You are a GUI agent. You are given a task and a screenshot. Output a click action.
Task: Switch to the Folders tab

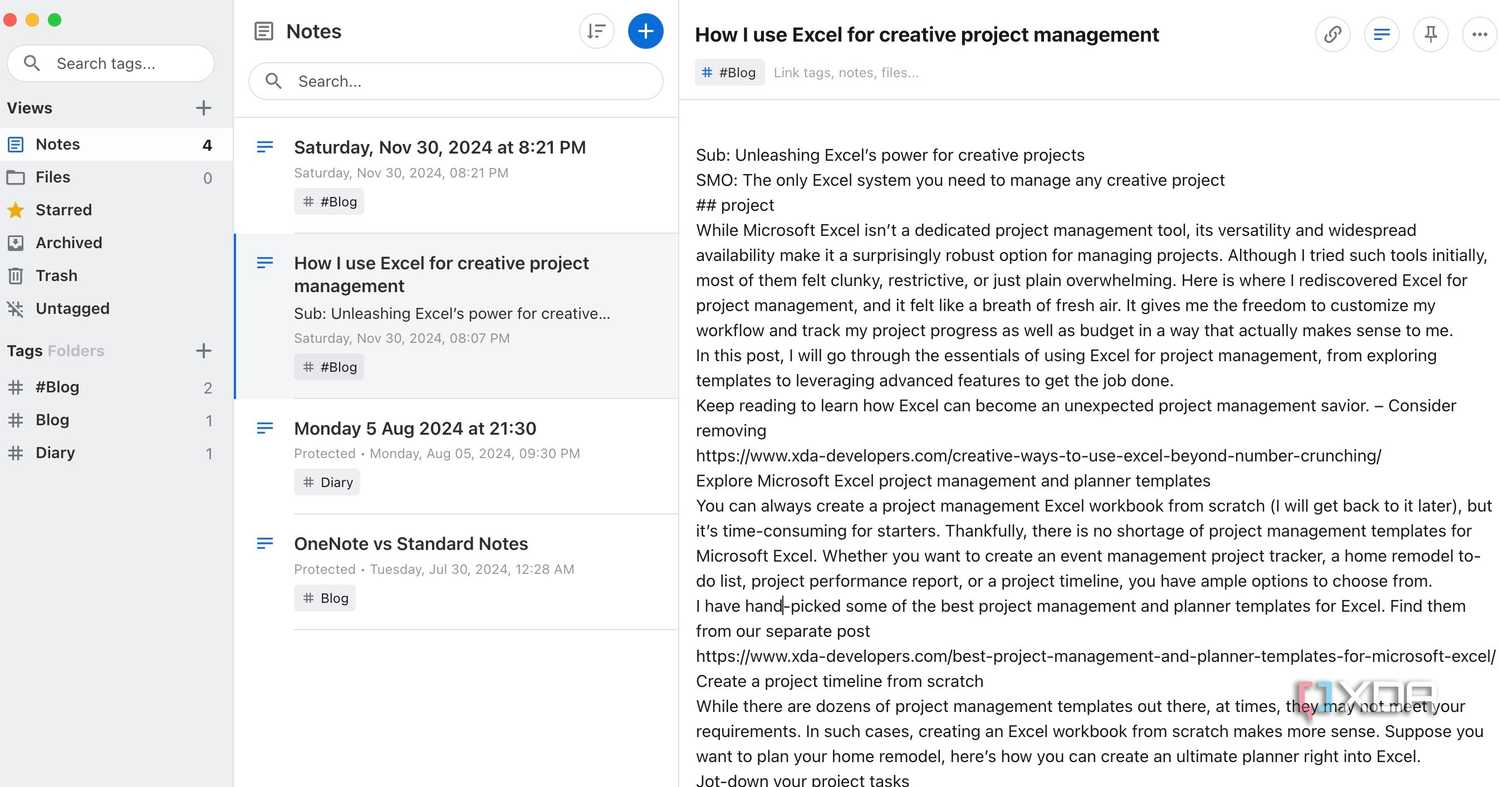(76, 351)
